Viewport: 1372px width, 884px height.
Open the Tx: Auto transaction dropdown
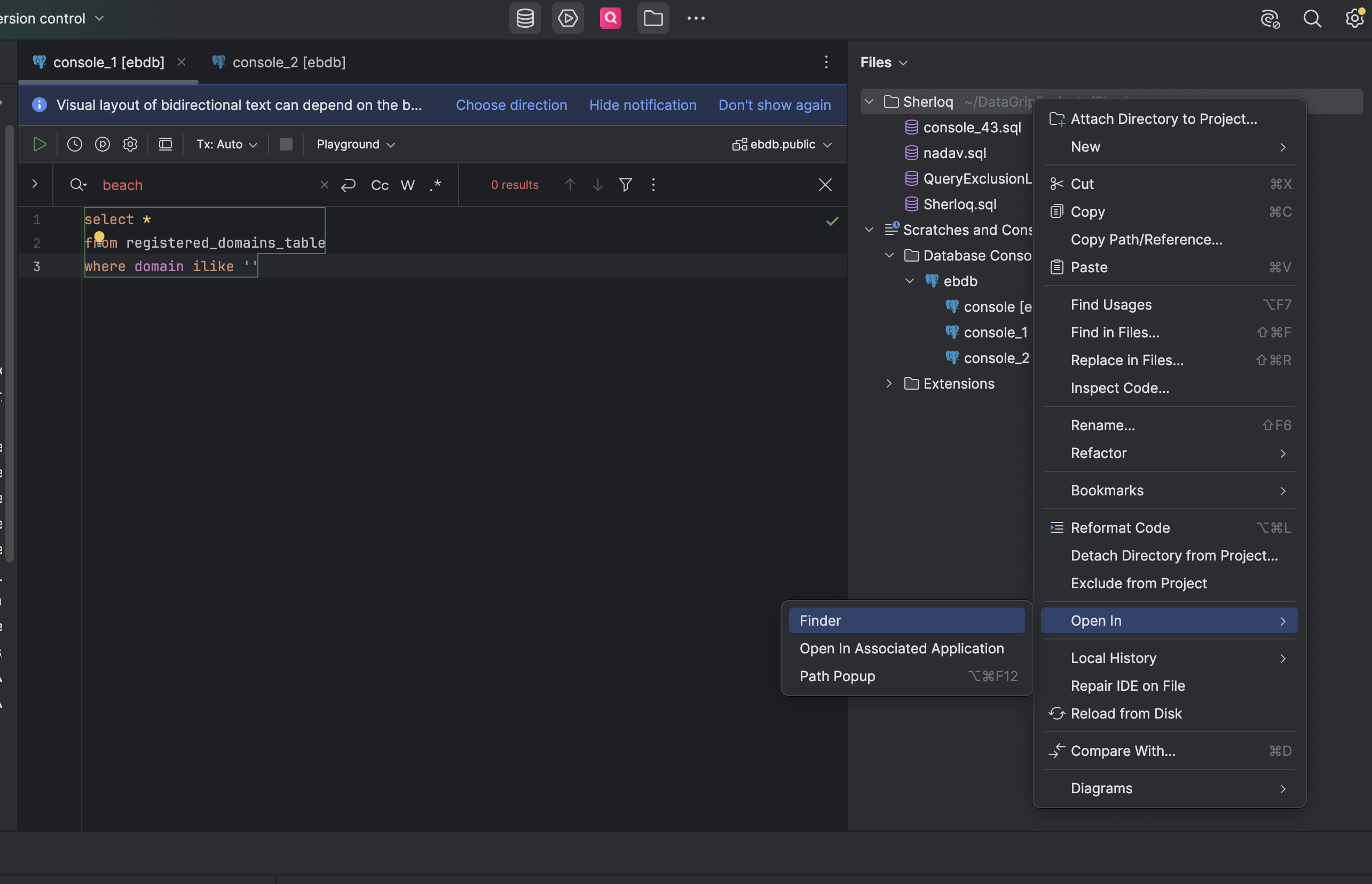(226, 144)
